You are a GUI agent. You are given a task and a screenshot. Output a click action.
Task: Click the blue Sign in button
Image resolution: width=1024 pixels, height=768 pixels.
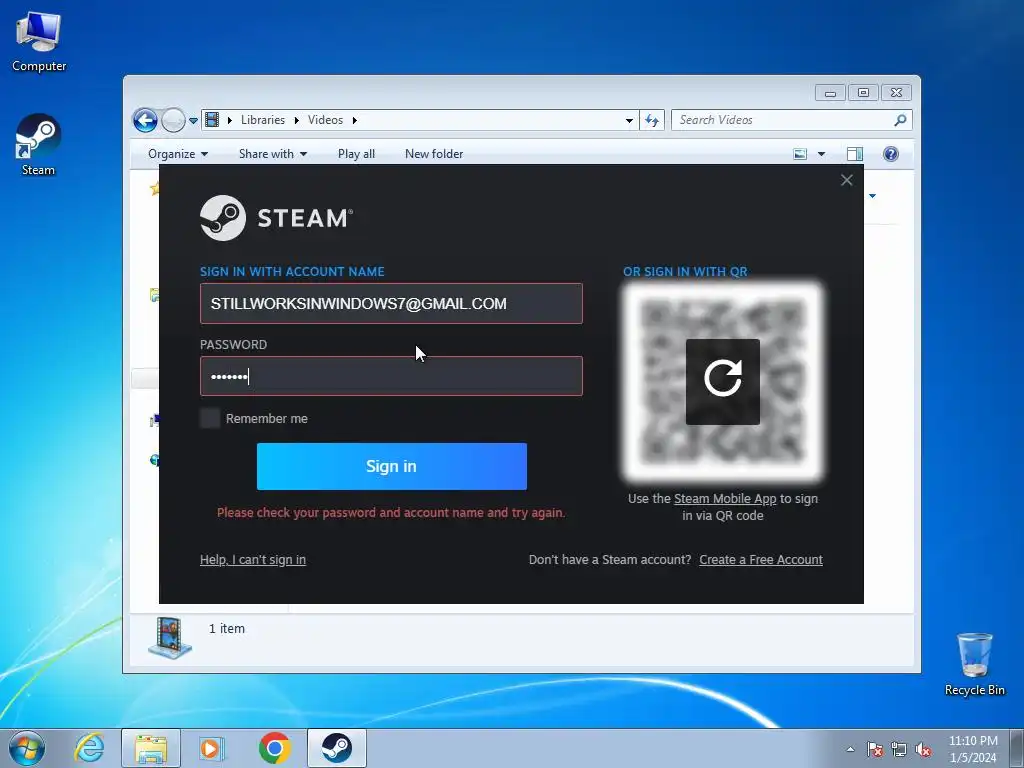point(392,466)
